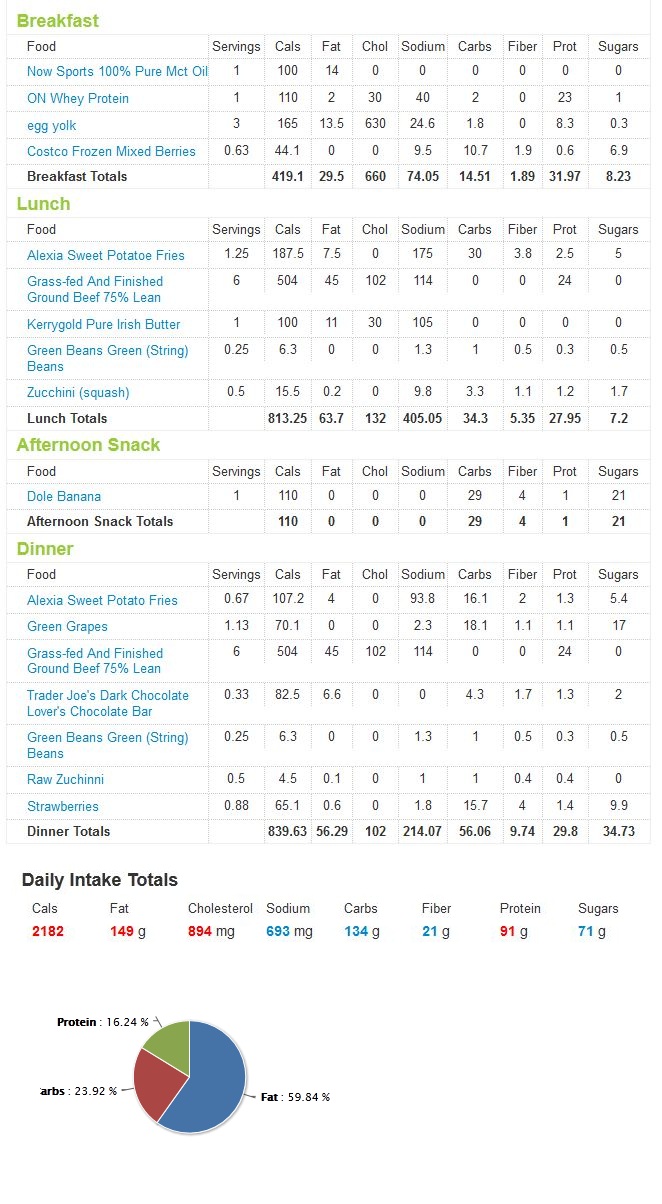Viewport: 662px width, 1204px height.
Task: Open Alexia Sweet Potatoe Fries in Lunch
Action: pyautogui.click(x=106, y=256)
